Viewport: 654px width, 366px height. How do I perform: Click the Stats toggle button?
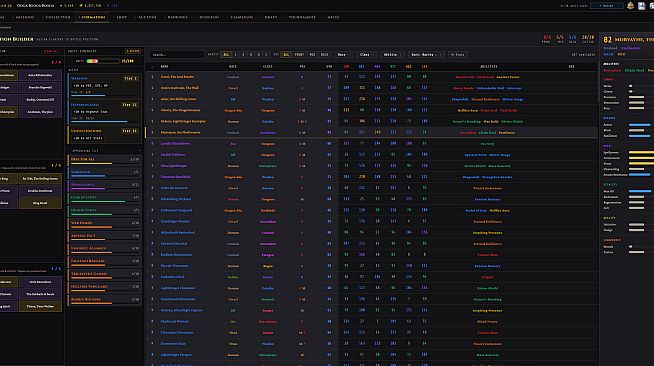click(458, 55)
